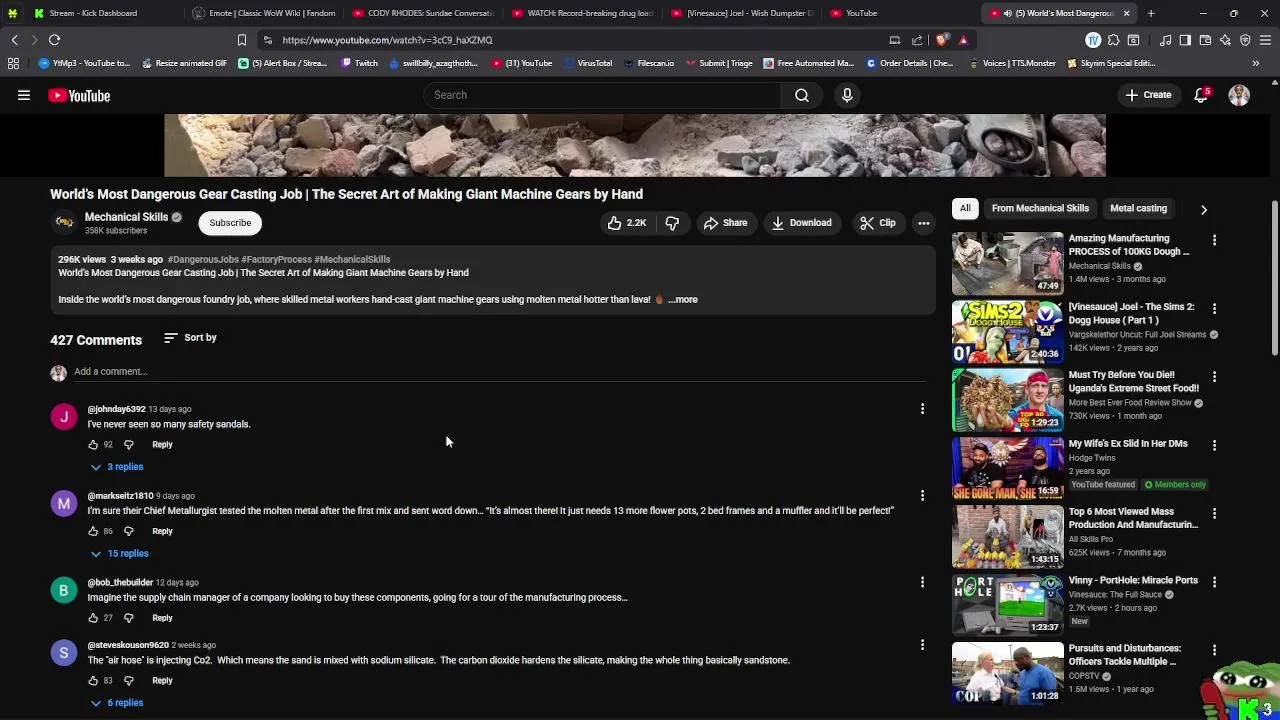The height and width of the screenshot is (720, 1280).
Task: Open menu for Must Try Before You Die video
Action: point(1214,376)
